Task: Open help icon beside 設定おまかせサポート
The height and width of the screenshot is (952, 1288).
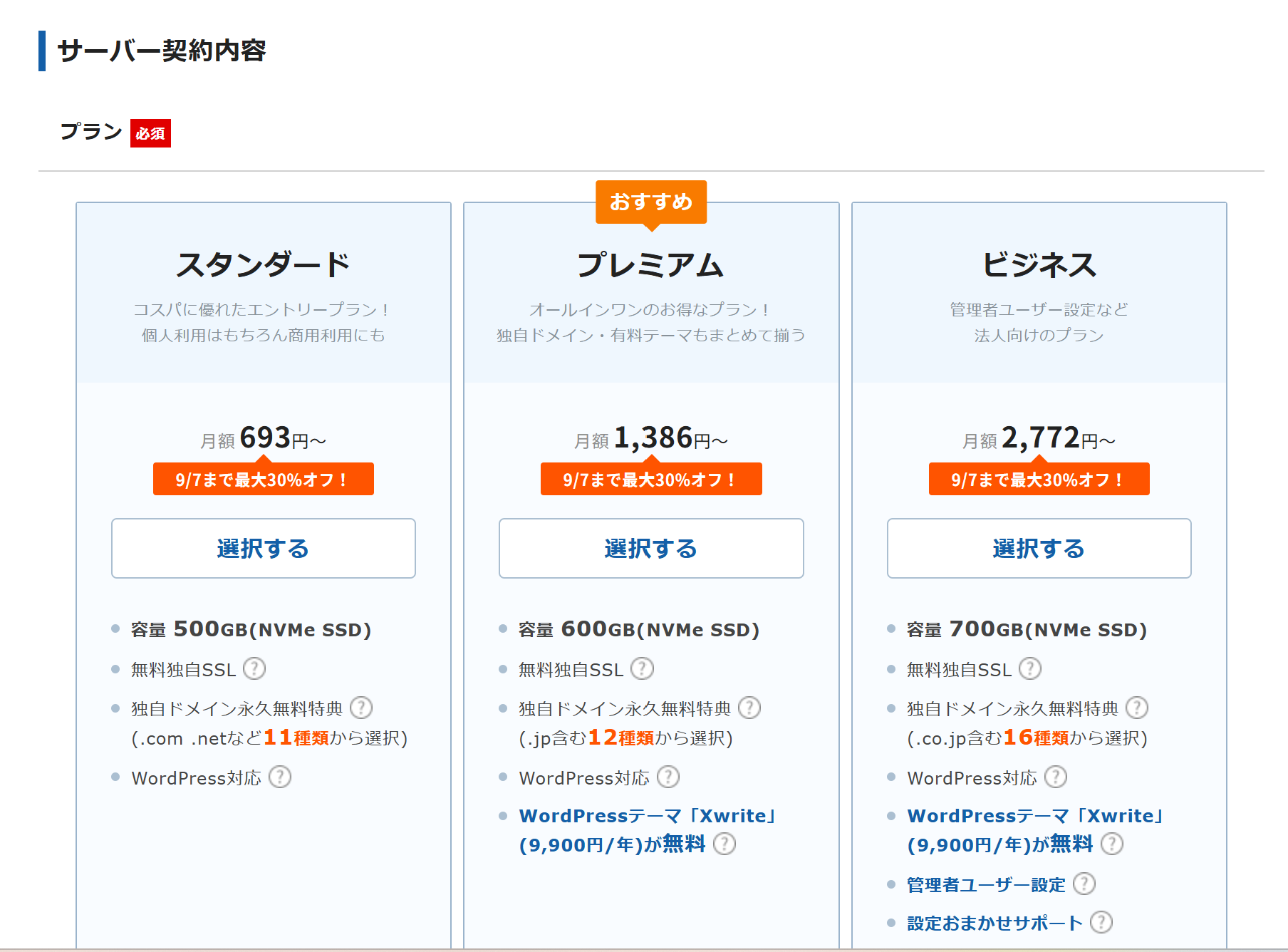Action: pyautogui.click(x=1101, y=922)
